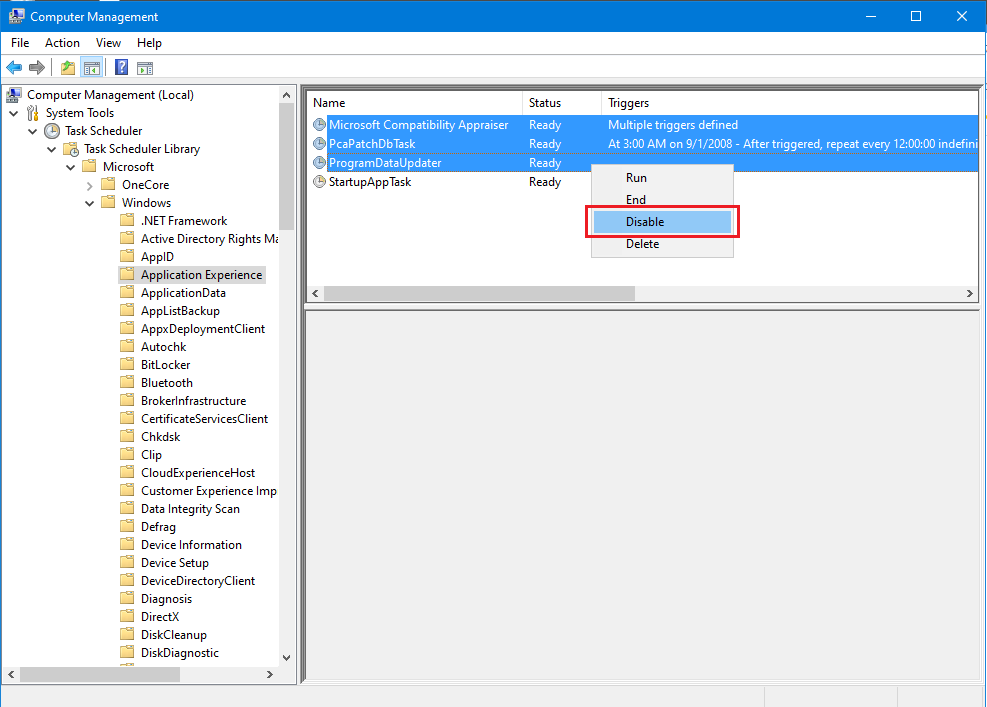Click the System Tools tools icon
The height and width of the screenshot is (707, 987).
[33, 113]
